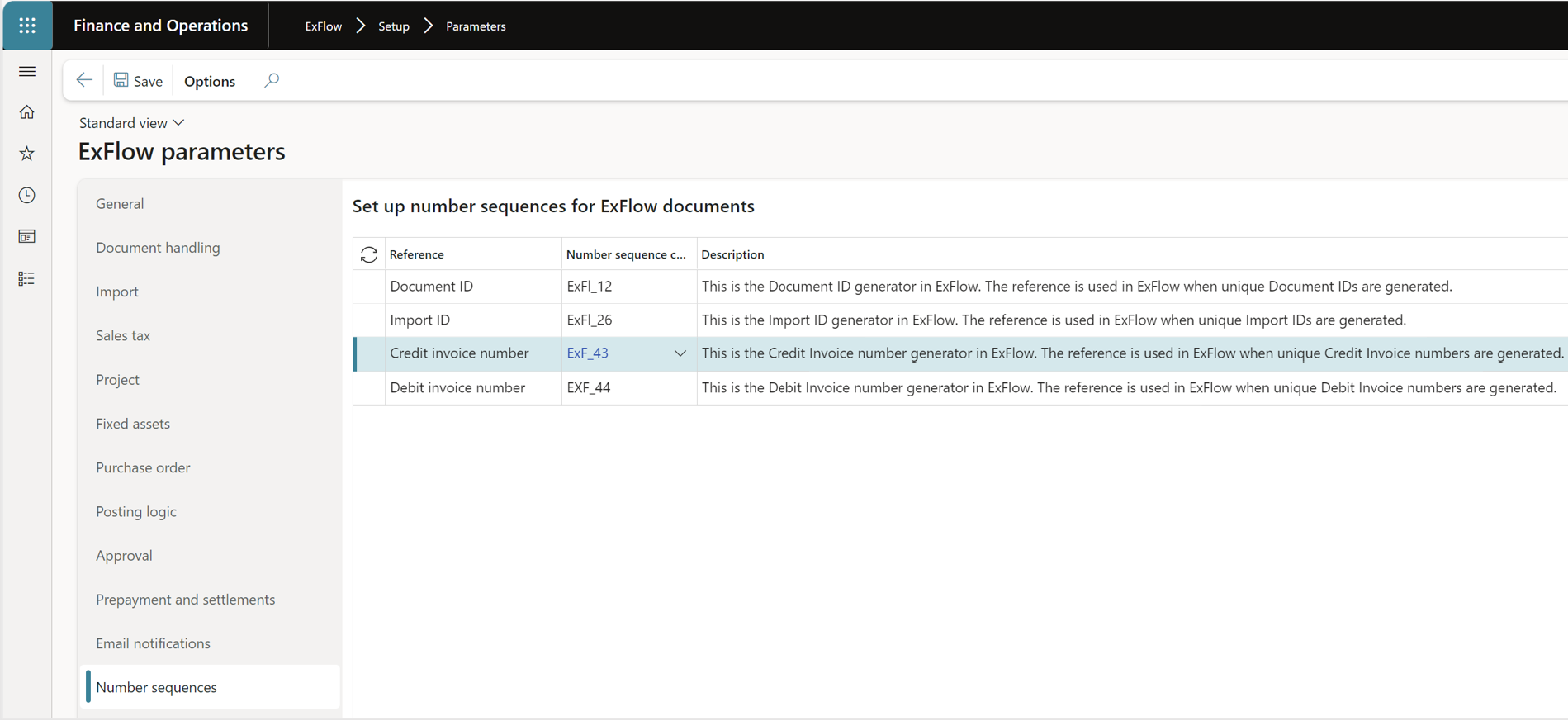This screenshot has width=1568, height=721.
Task: Switch to the Sales tax tab
Action: [x=123, y=335]
